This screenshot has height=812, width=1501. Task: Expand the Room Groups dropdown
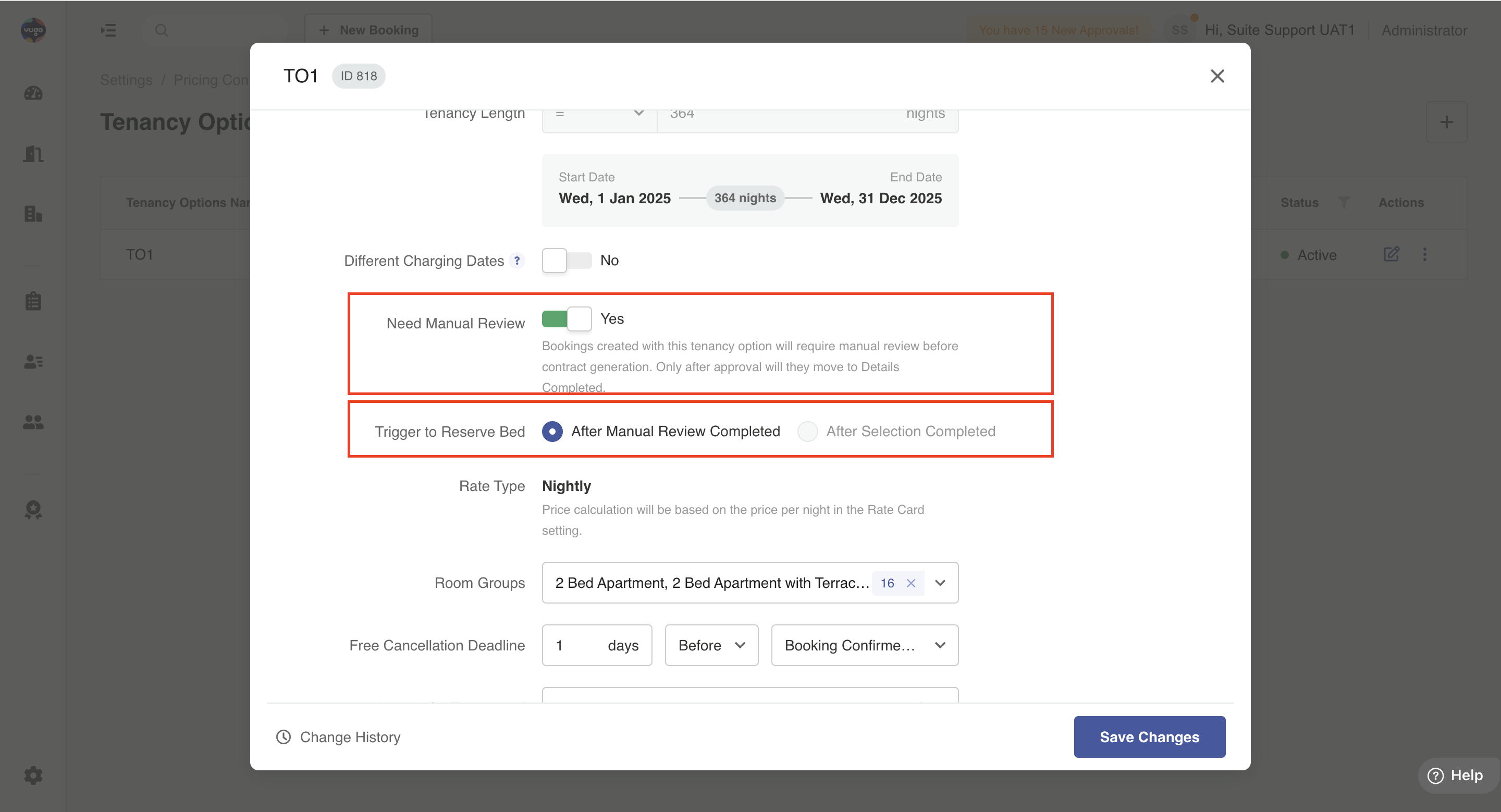tap(940, 583)
